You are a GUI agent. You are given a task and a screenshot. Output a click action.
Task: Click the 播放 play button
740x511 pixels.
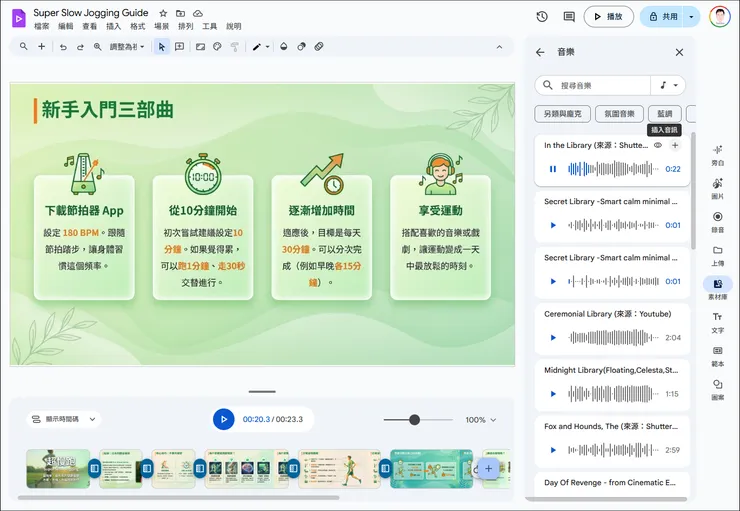click(x=608, y=17)
